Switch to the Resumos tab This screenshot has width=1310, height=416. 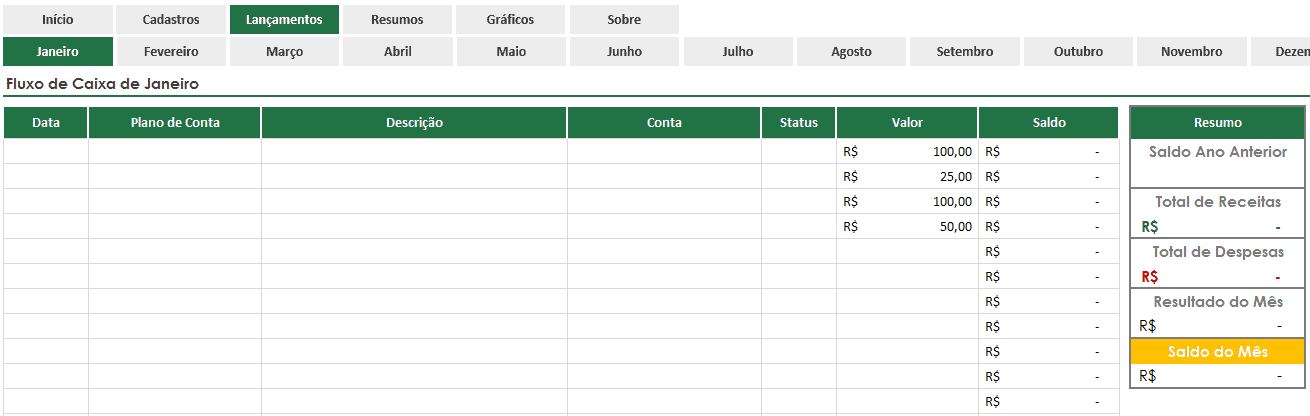[x=397, y=20]
